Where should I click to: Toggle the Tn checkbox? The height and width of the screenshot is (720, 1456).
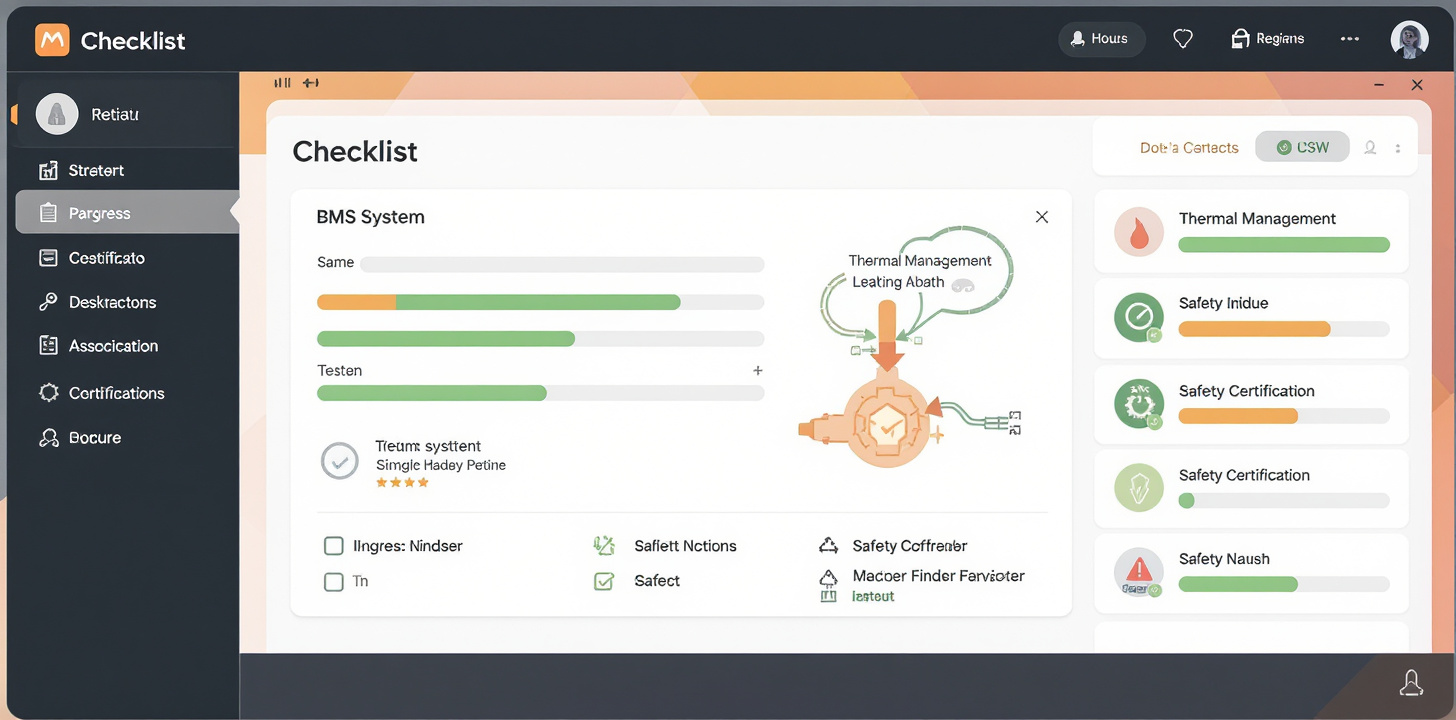[334, 581]
